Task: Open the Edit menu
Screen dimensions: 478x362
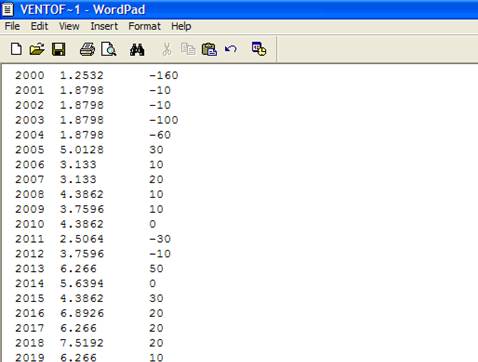Action: (x=39, y=26)
